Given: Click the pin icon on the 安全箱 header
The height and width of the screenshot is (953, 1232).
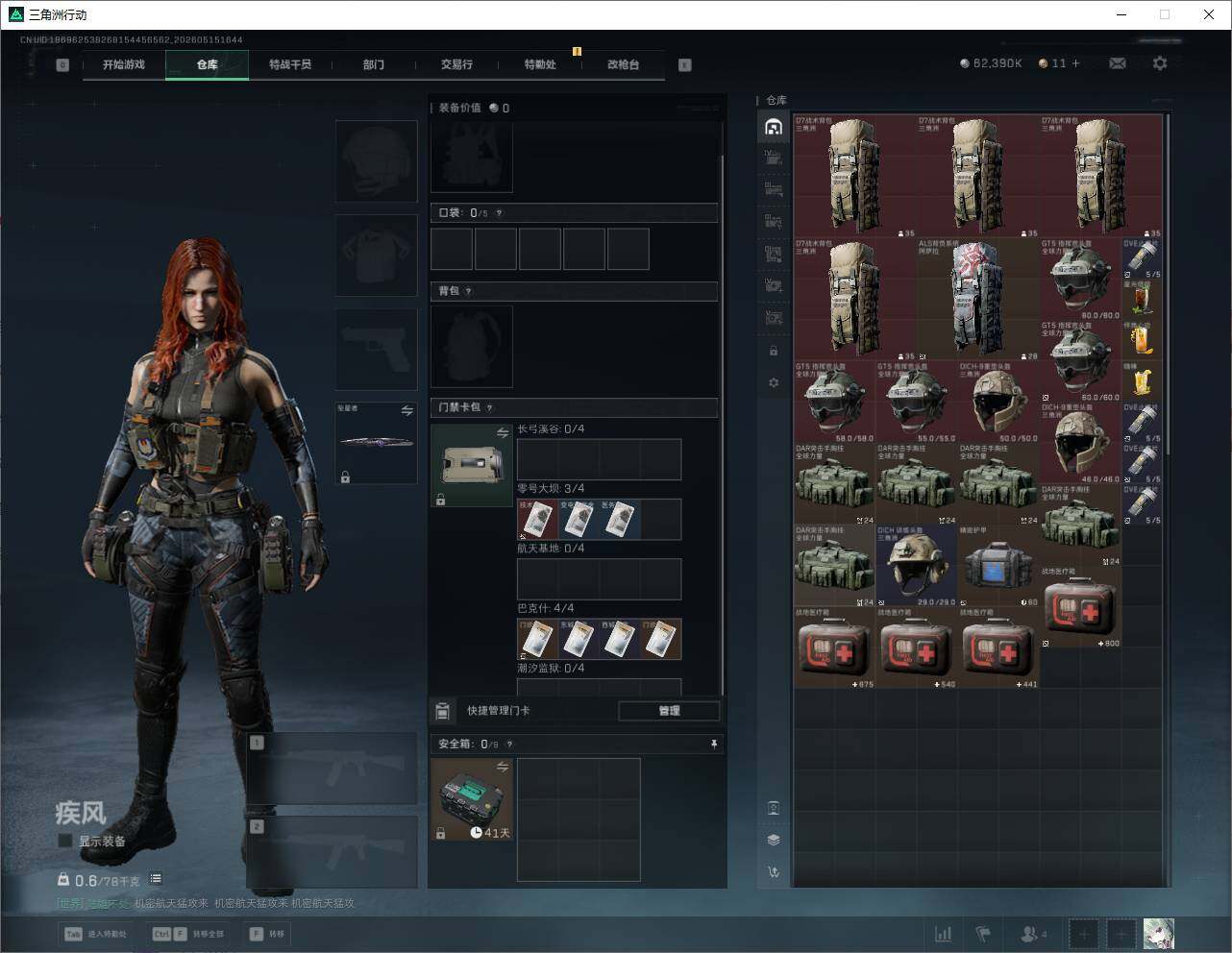Looking at the screenshot, I should 713,744.
